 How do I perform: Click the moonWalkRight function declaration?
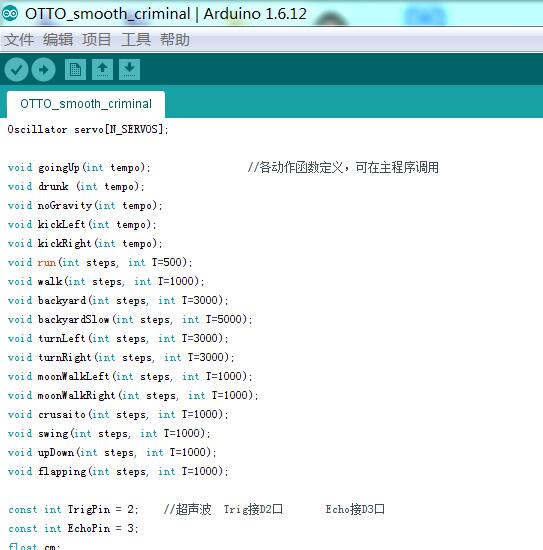click(x=133, y=395)
